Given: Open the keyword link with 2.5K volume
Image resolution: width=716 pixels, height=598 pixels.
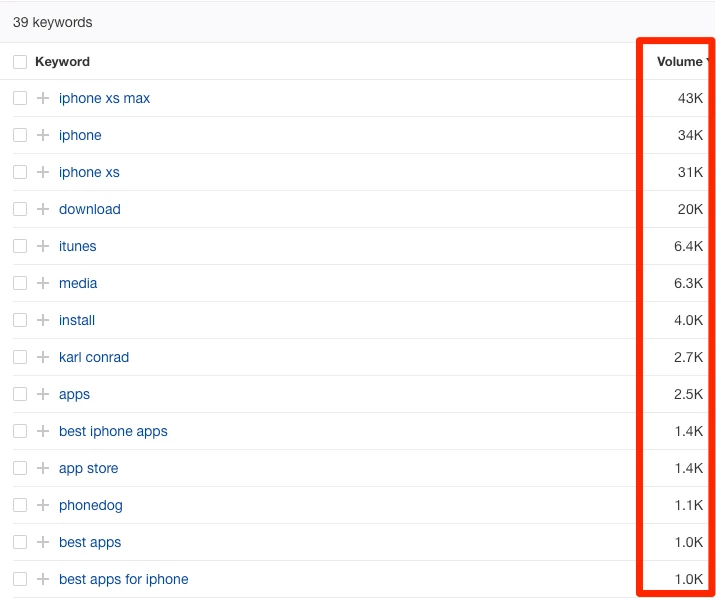Looking at the screenshot, I should (x=74, y=394).
